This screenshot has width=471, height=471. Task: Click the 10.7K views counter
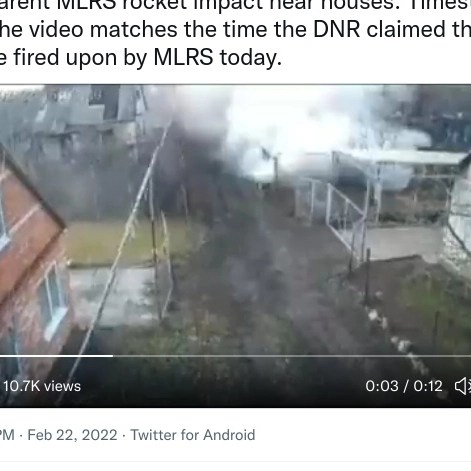(x=42, y=386)
